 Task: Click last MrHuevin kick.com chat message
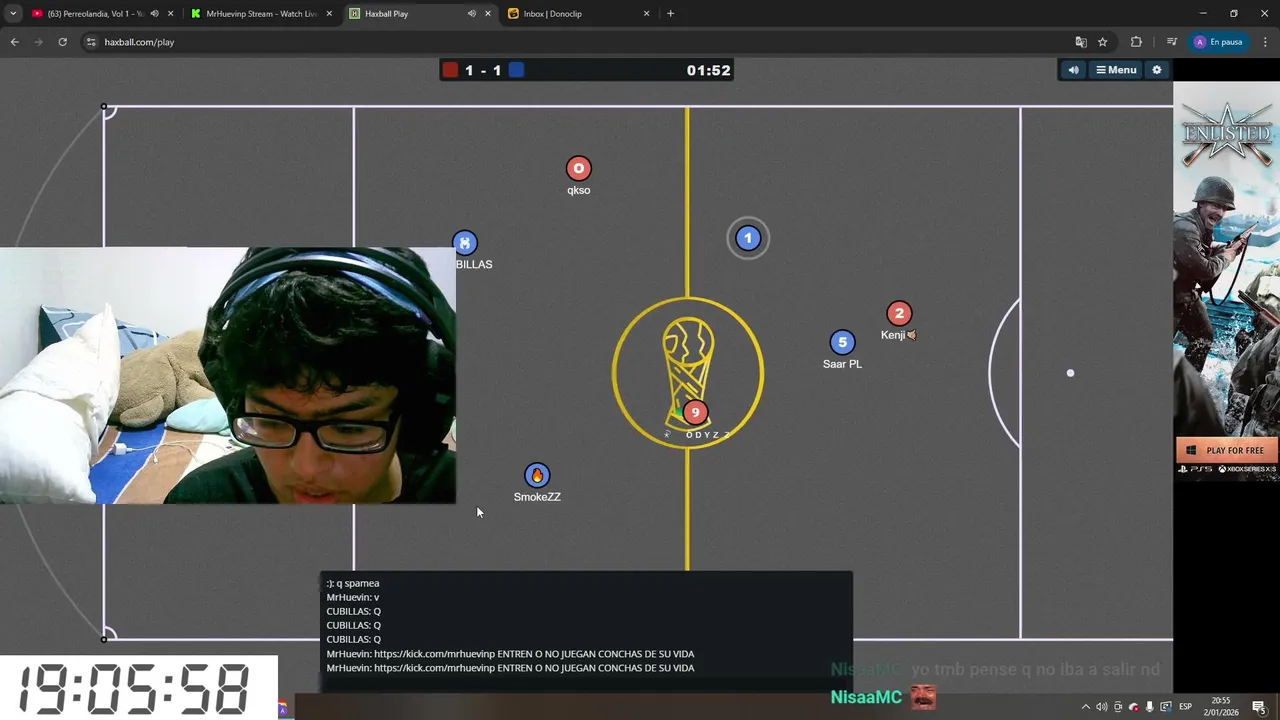(510, 668)
